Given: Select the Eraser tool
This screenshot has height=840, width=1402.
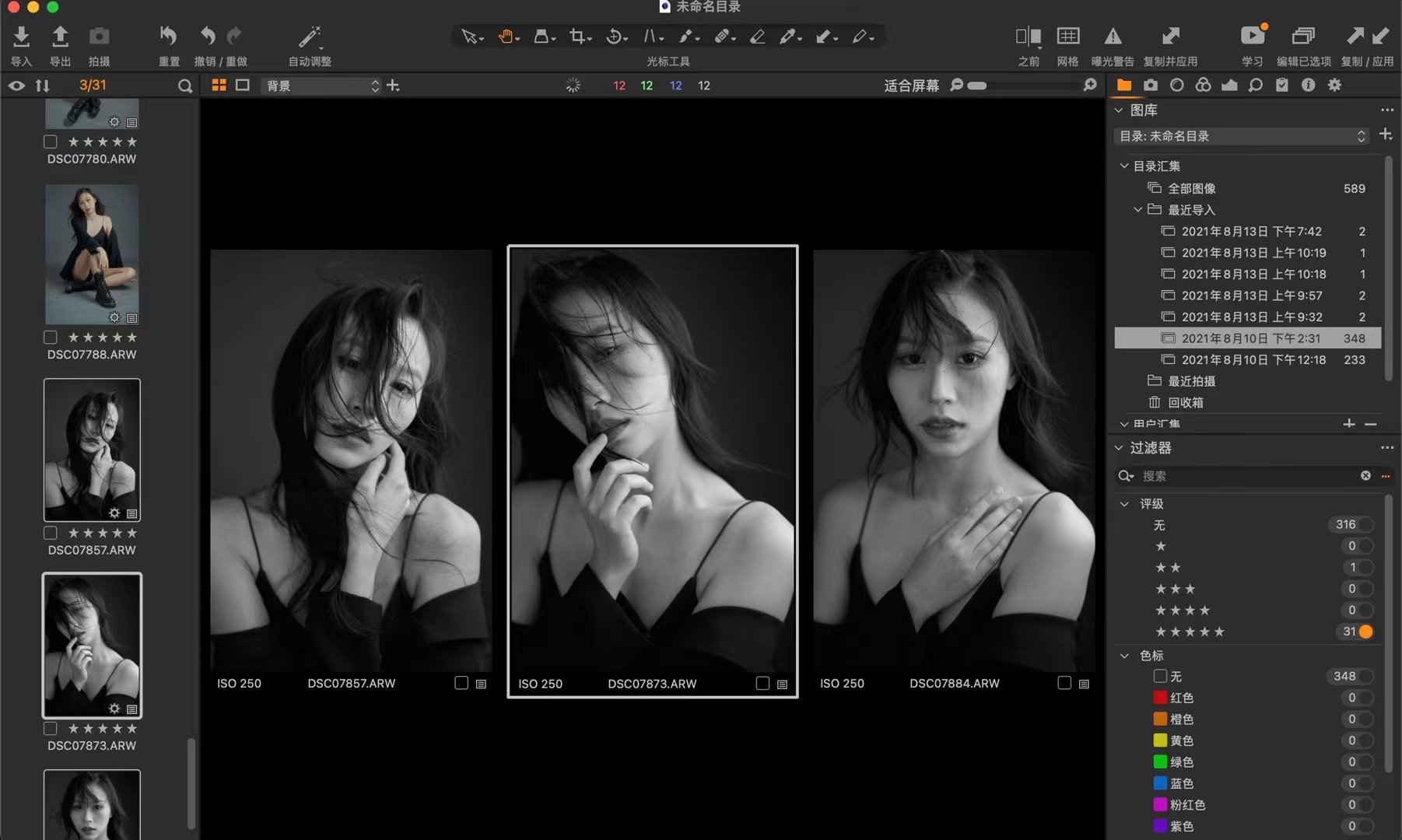Looking at the screenshot, I should click(x=757, y=37).
